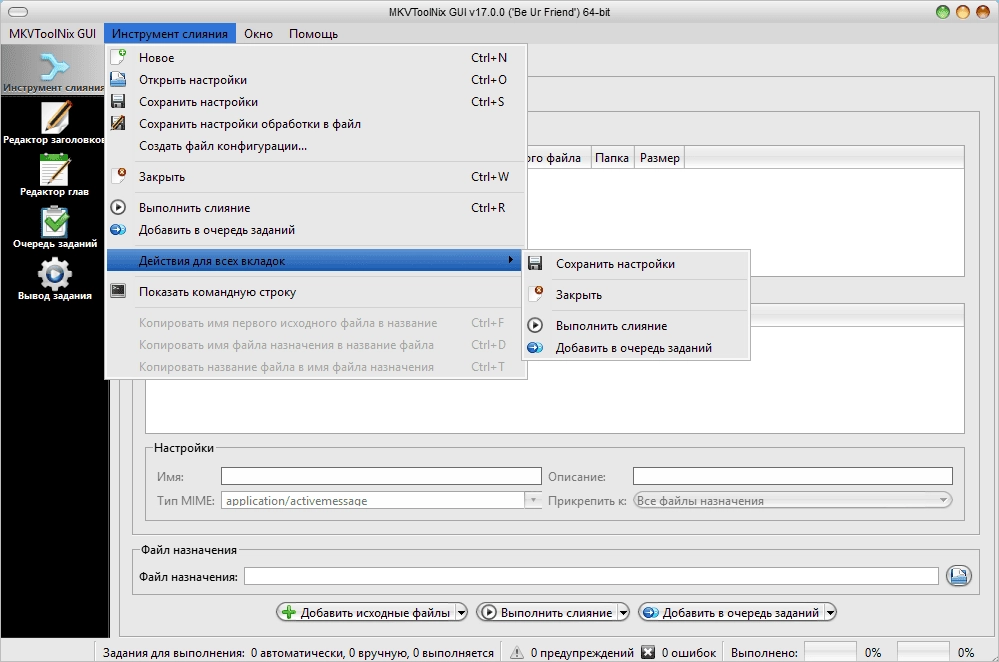Click the Добавить исходные файлы button
Screen dimensions: 999x662
click(x=366, y=612)
